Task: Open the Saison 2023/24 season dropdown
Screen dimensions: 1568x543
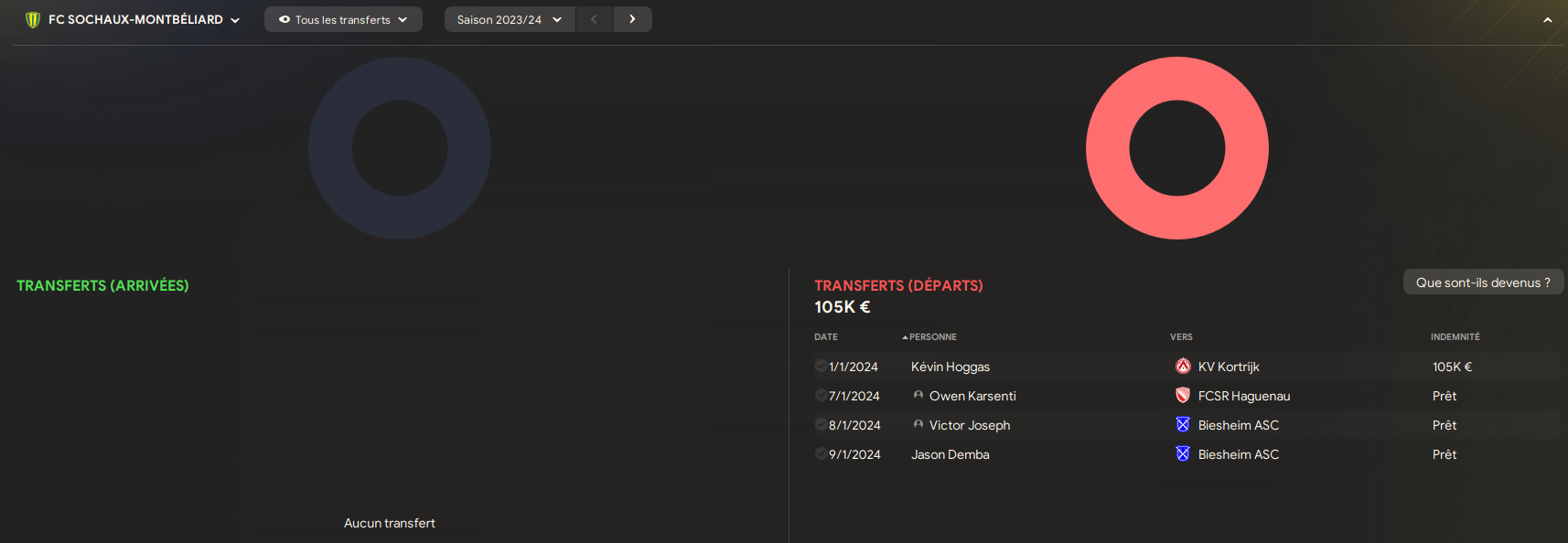Action: [x=510, y=19]
